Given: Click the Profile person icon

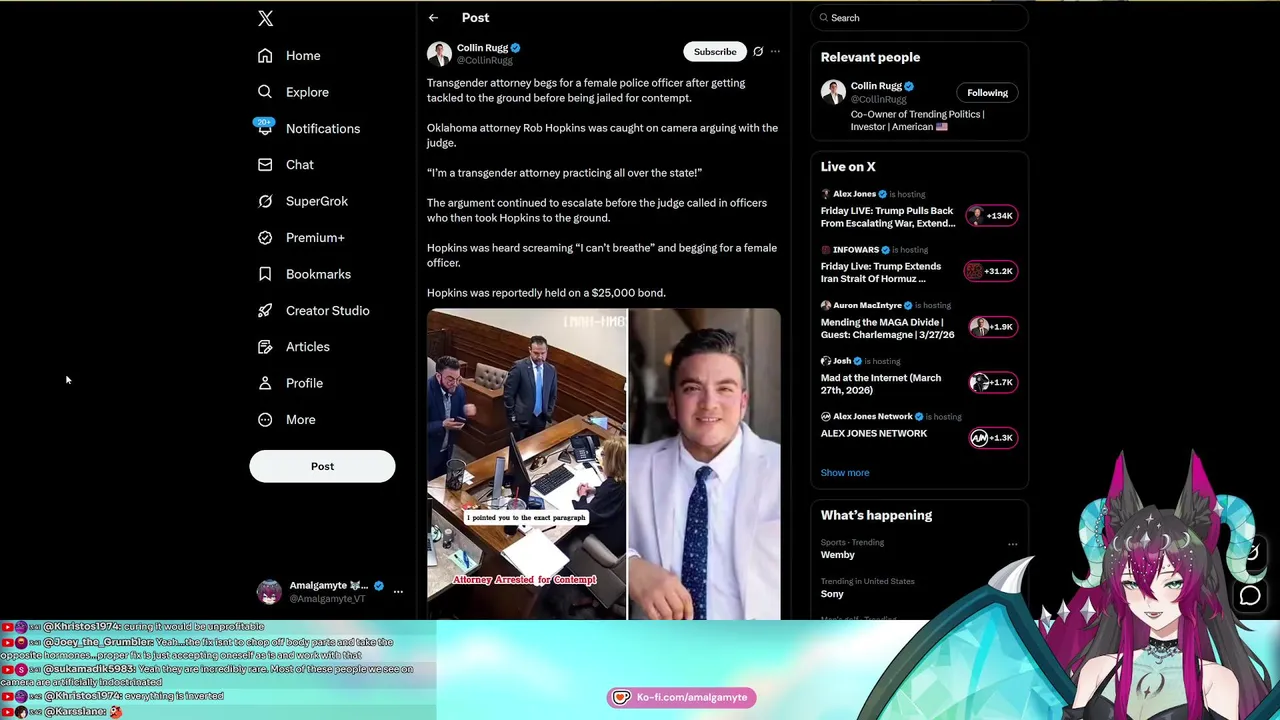Looking at the screenshot, I should pos(265,383).
